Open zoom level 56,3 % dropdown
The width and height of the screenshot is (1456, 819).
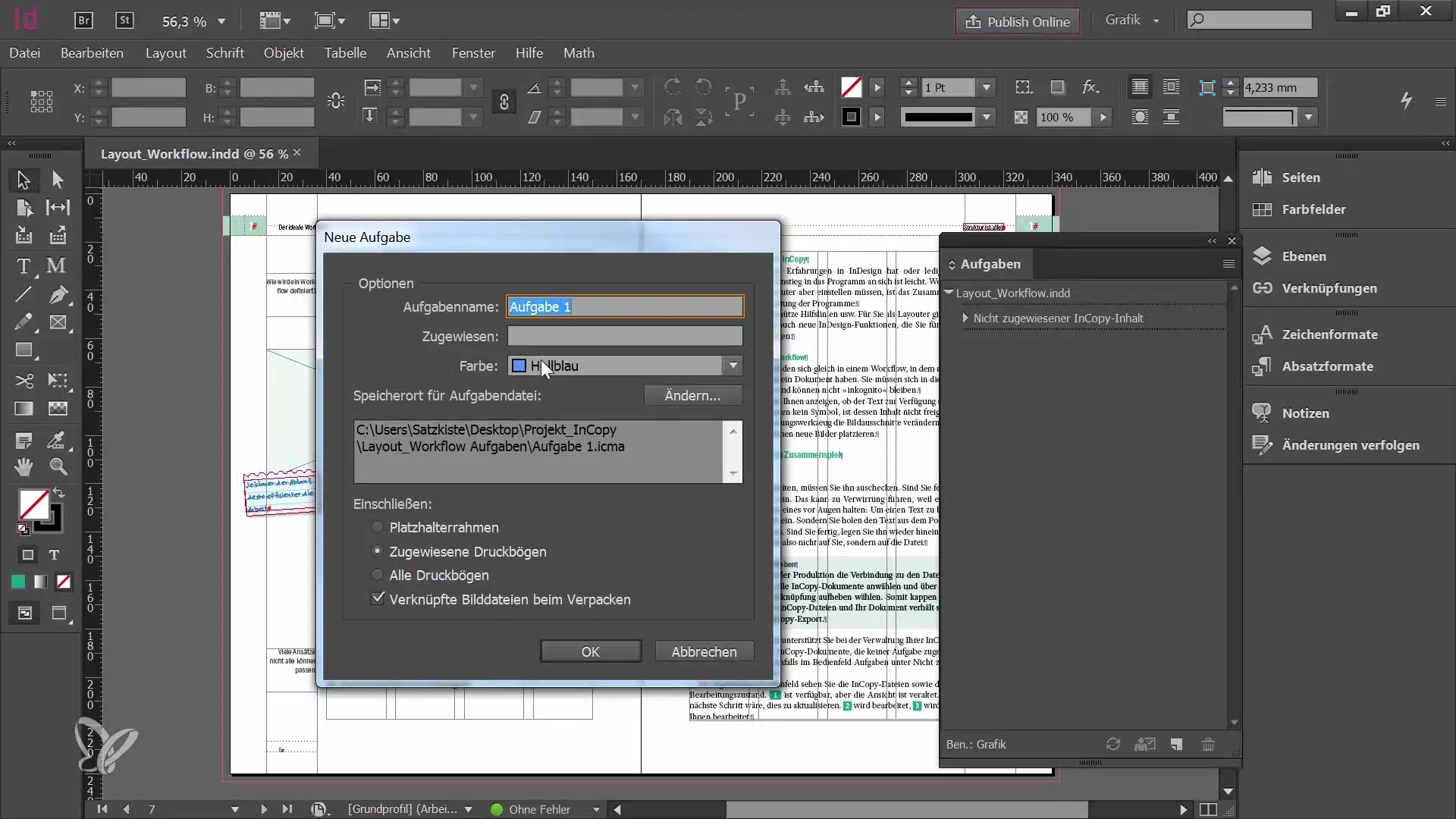point(221,21)
